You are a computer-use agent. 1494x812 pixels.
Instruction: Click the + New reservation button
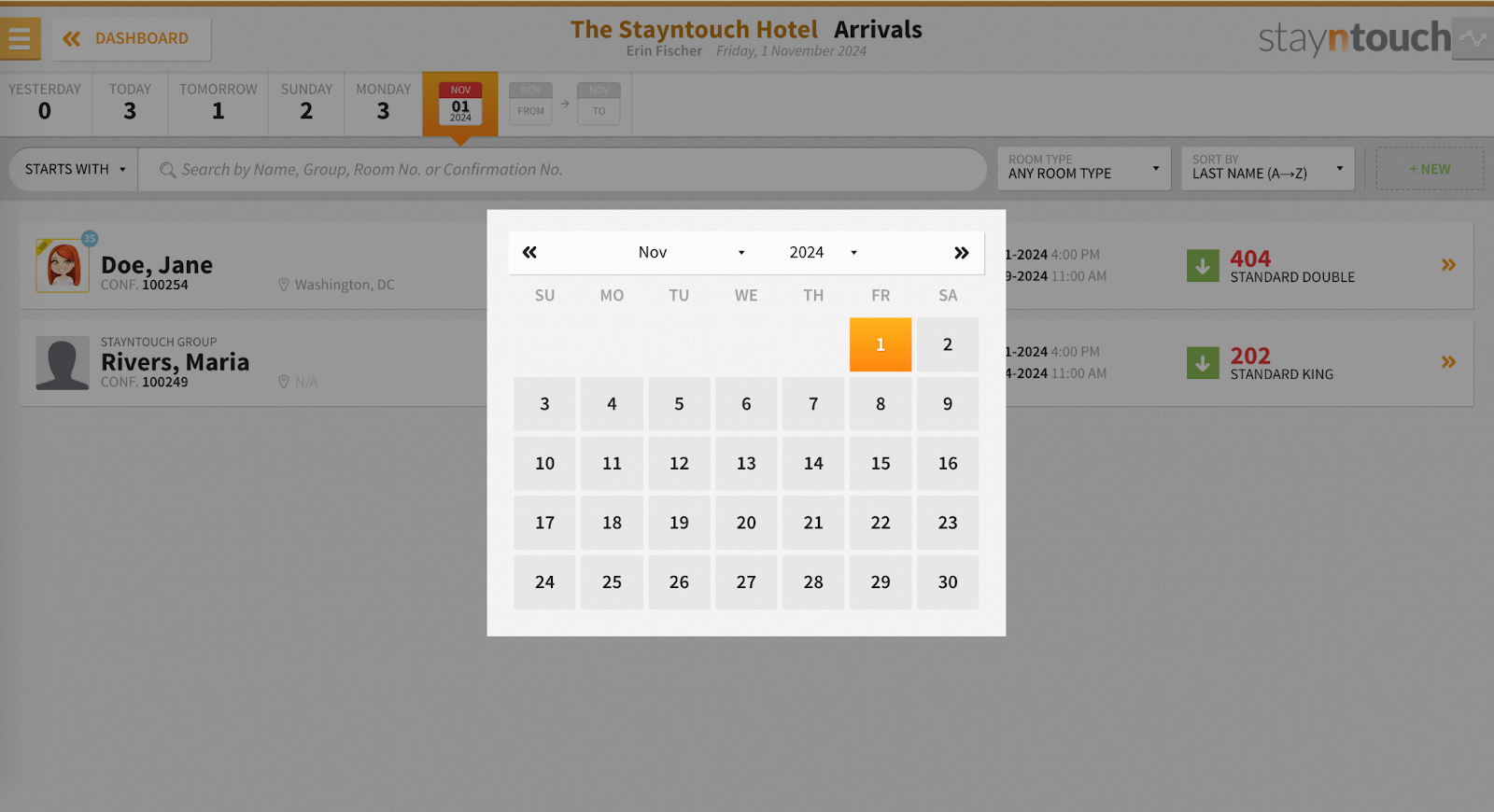(1430, 169)
